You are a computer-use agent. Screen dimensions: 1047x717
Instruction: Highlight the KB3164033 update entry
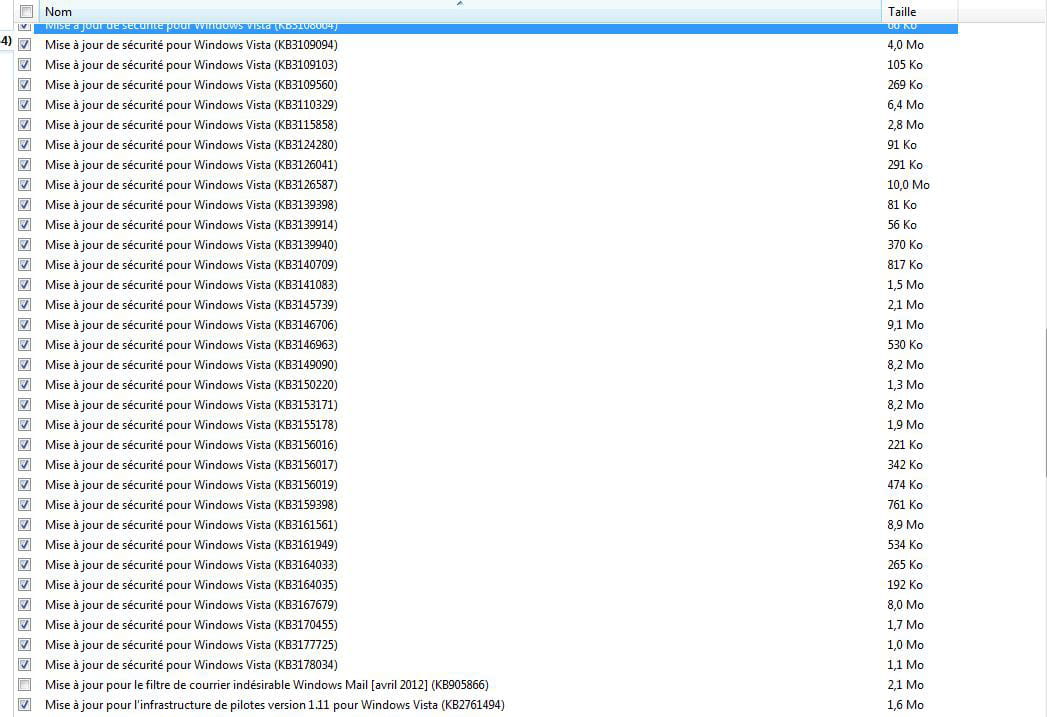coord(191,565)
